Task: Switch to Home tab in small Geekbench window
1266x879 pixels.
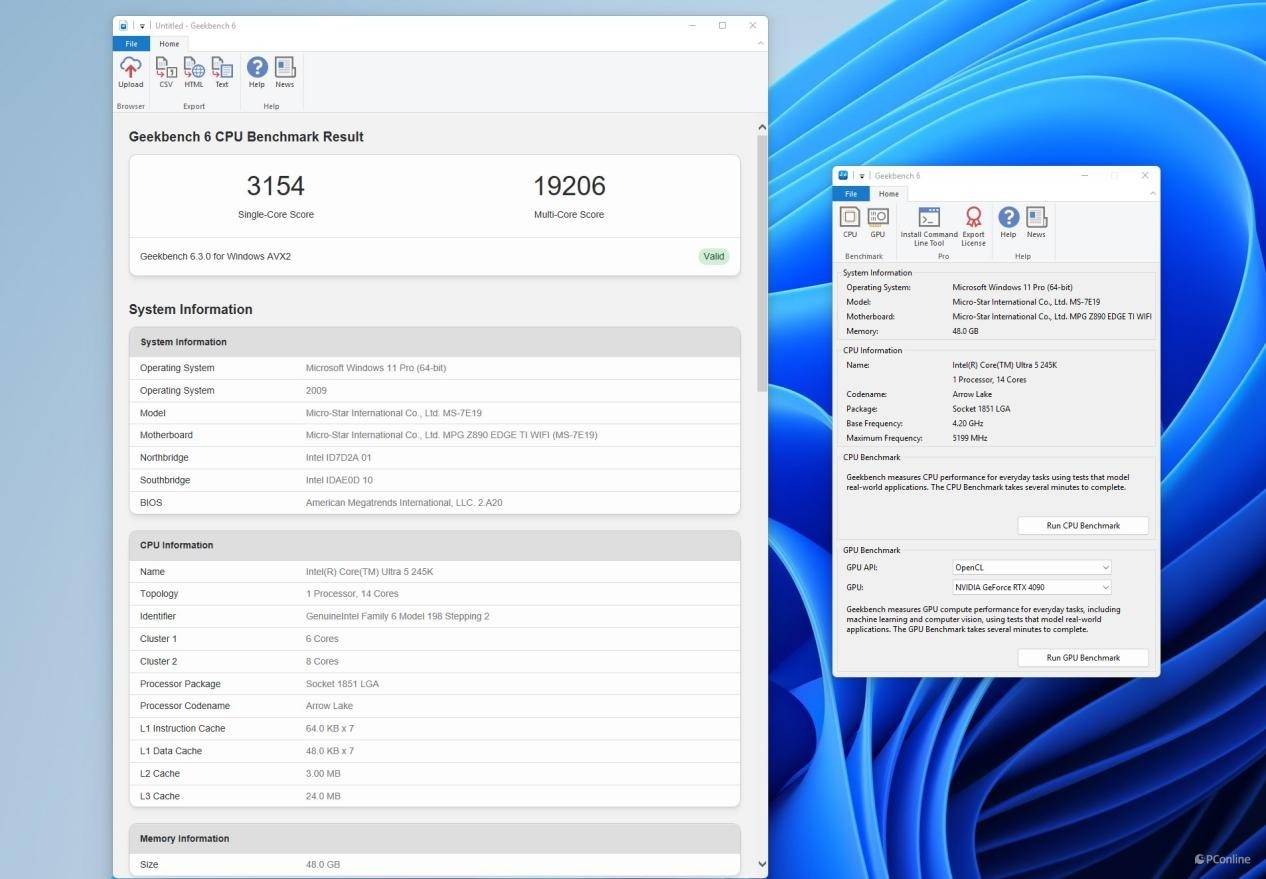Action: [888, 194]
